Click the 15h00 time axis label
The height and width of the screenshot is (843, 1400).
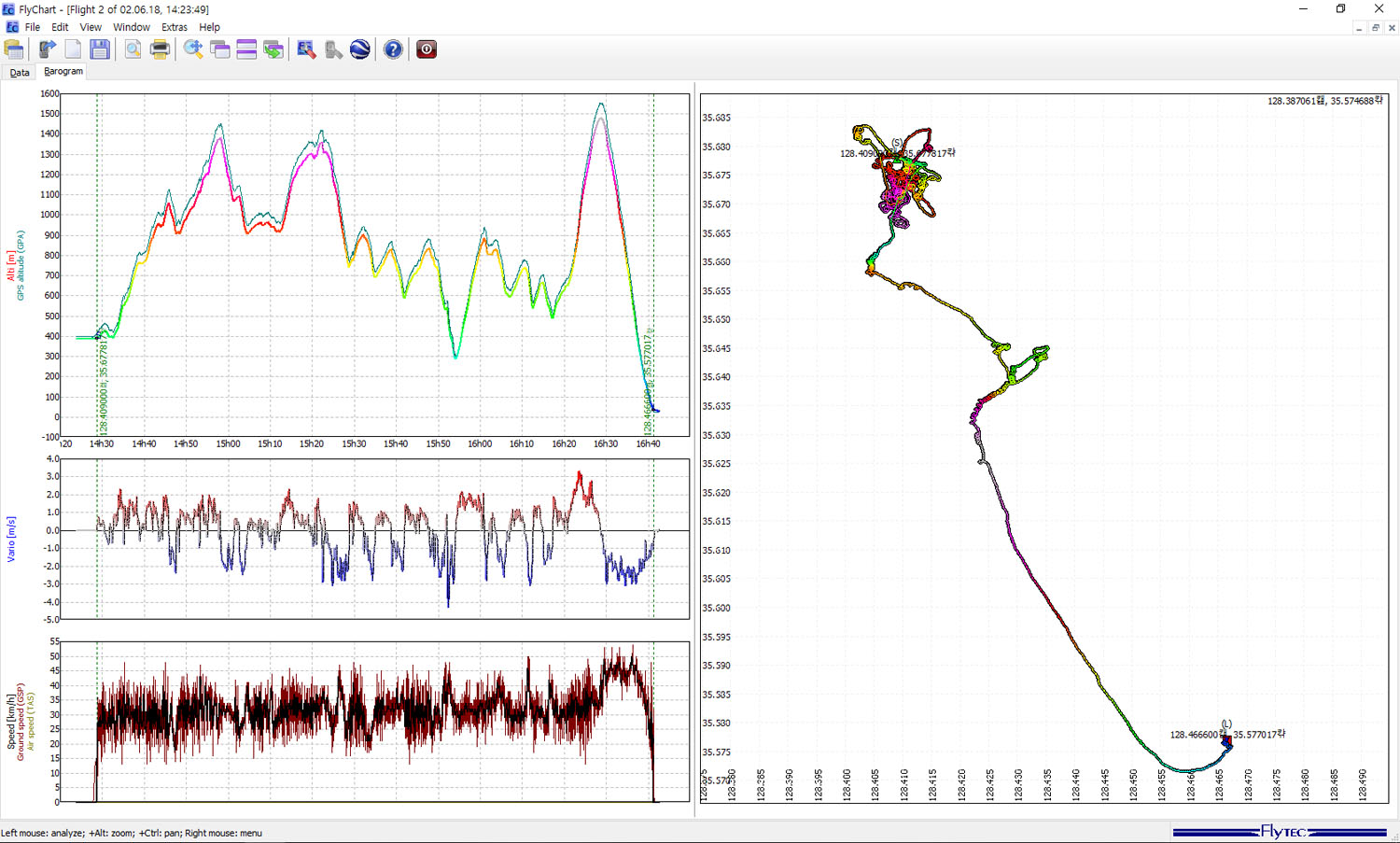(228, 443)
